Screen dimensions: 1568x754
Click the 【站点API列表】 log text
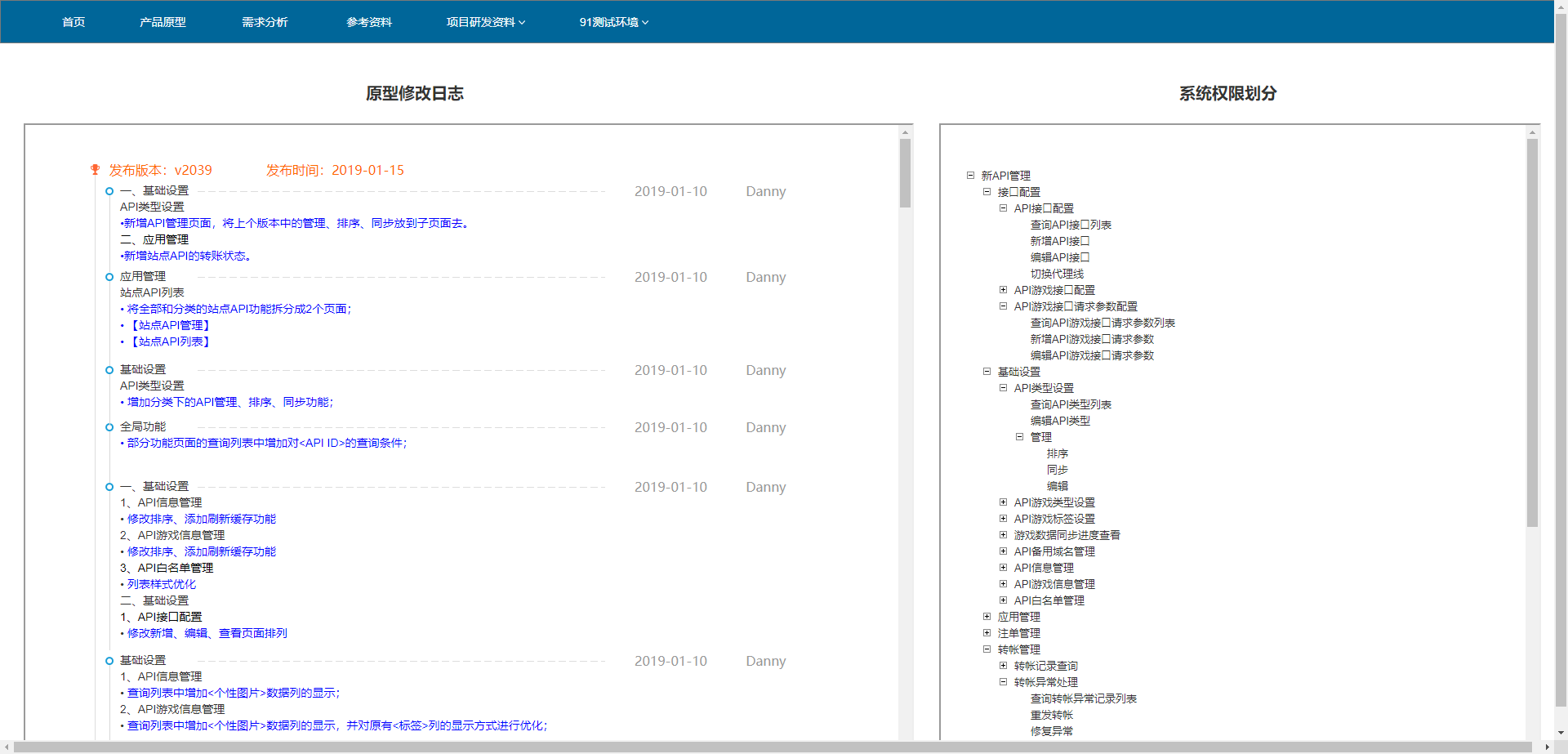click(170, 341)
